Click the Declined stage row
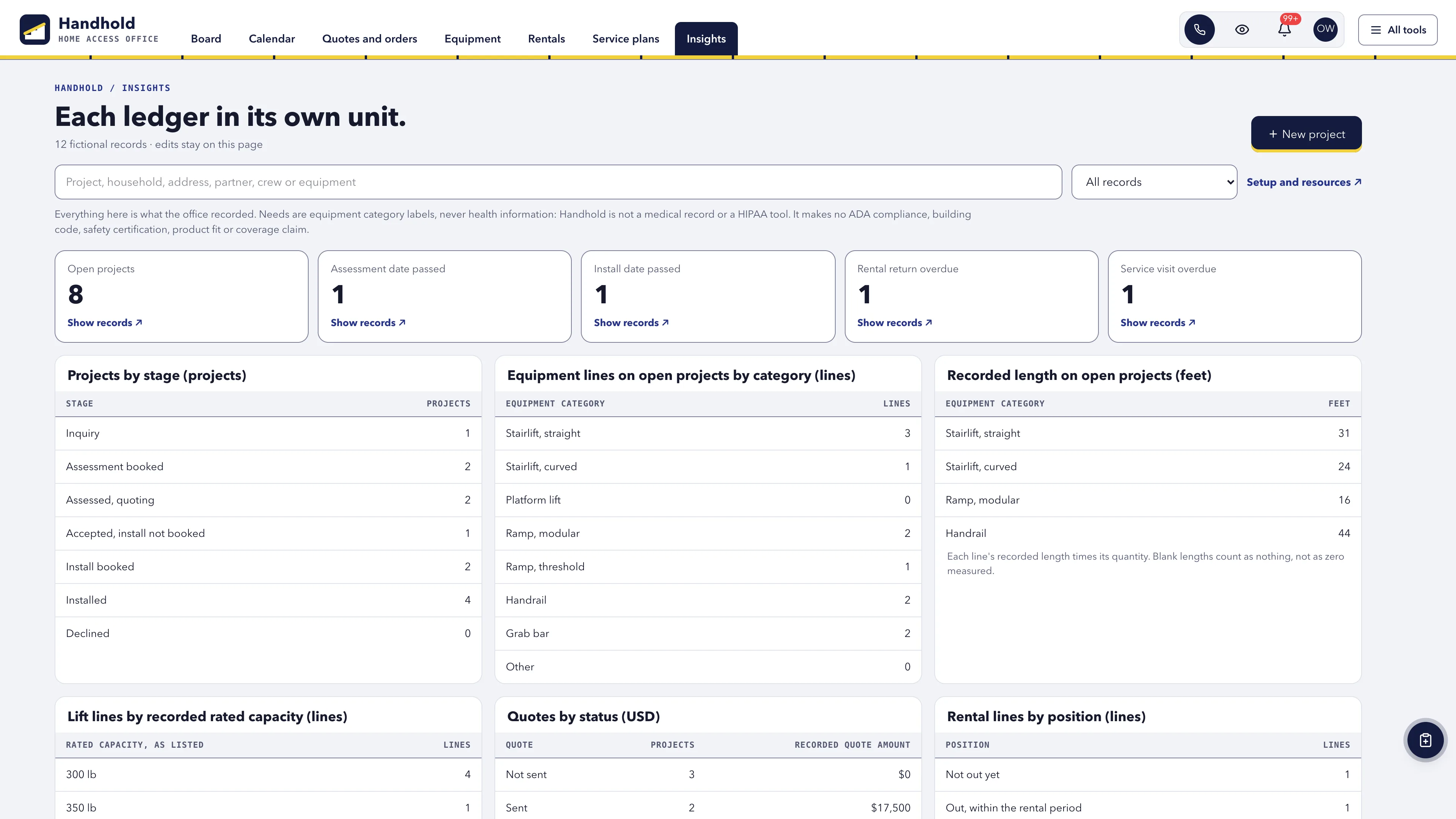Screen dimensions: 1456x819 (268, 634)
